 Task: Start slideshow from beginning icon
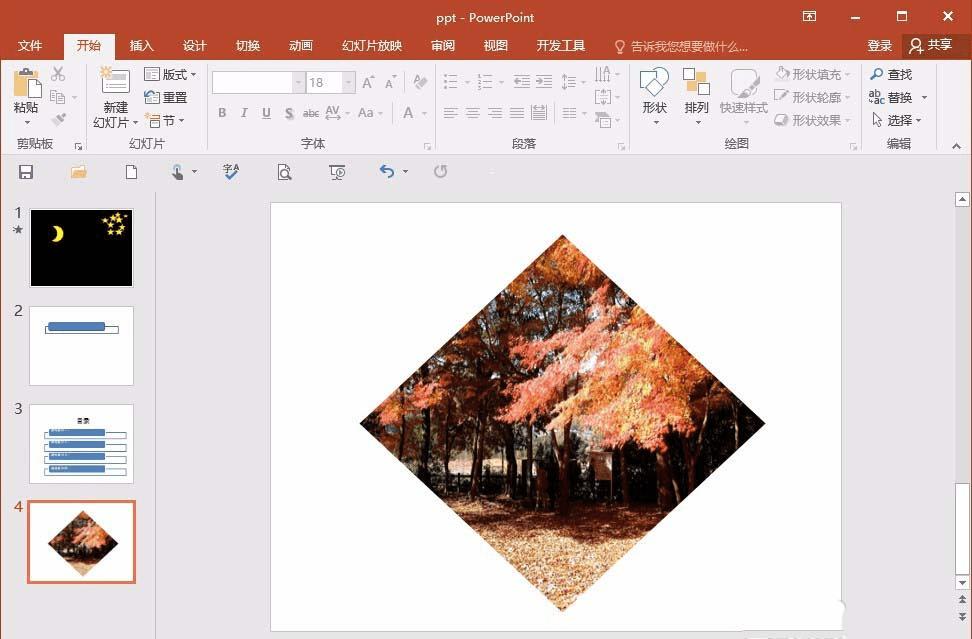coord(337,172)
